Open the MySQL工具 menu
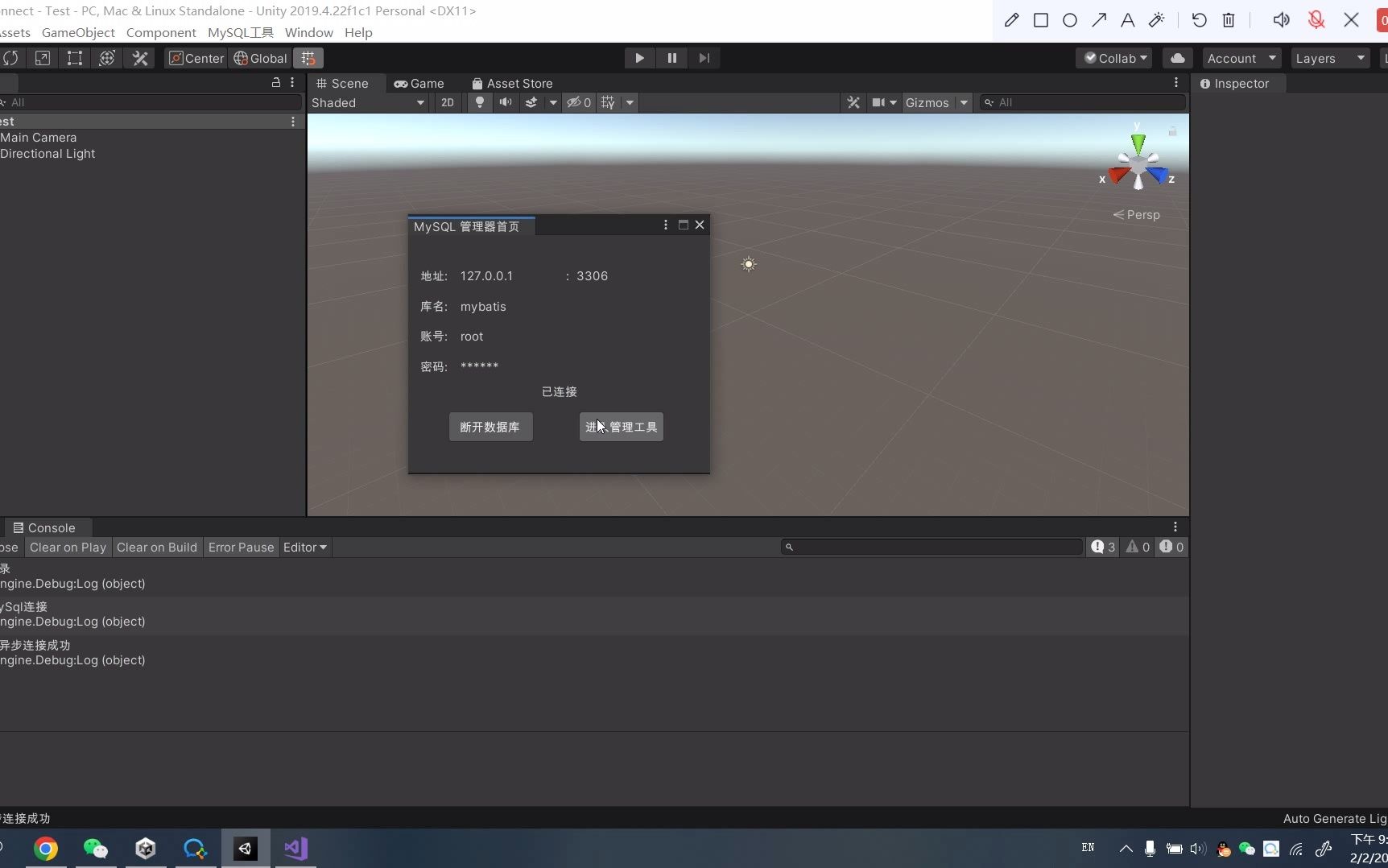The width and height of the screenshot is (1388, 868). coord(241,32)
